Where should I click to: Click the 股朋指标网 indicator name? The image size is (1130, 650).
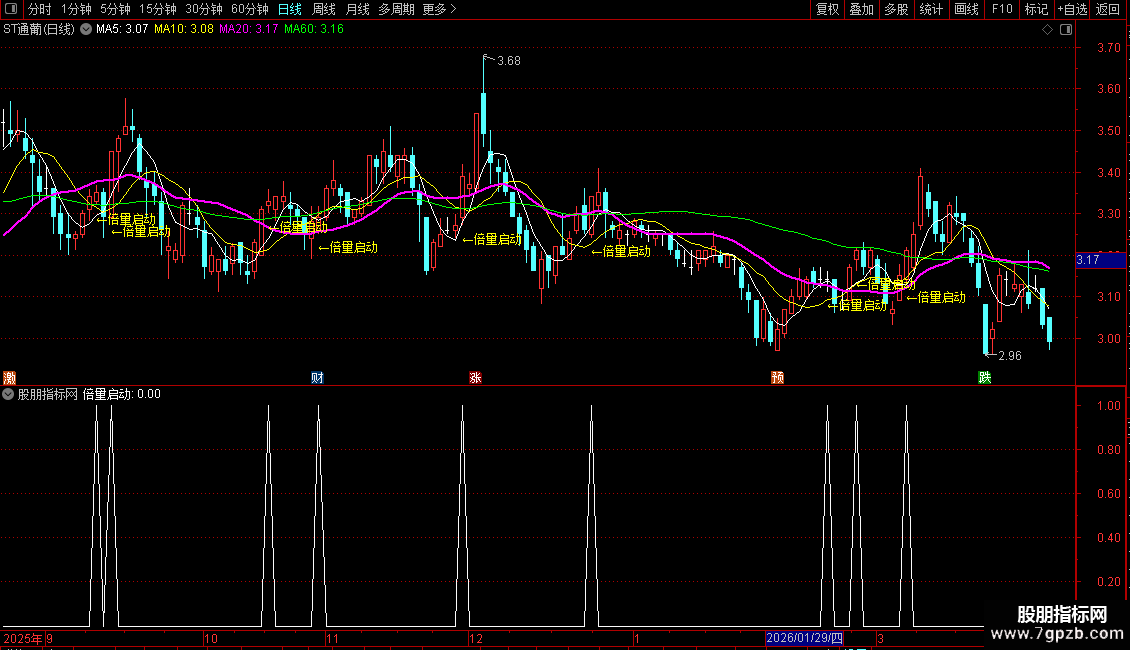point(48,394)
